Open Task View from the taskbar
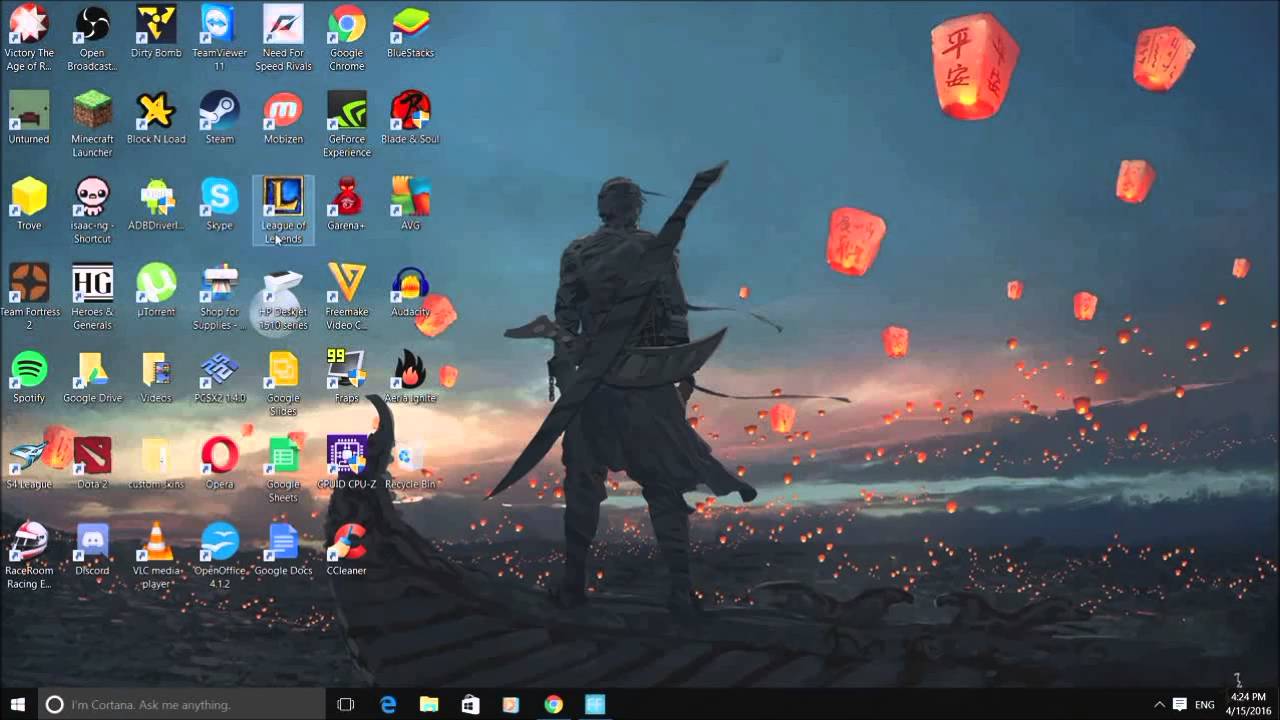Viewport: 1280px width, 720px height. [x=346, y=704]
